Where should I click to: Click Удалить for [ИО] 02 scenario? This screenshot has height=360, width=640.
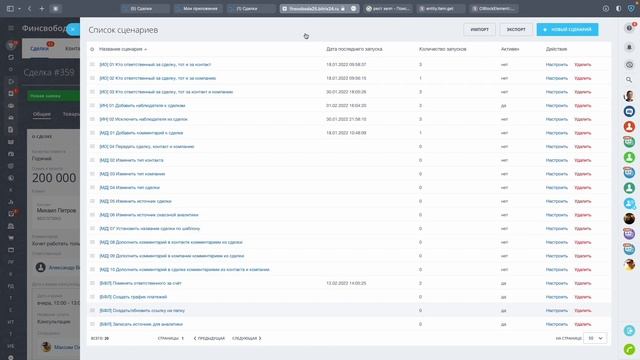pos(583,78)
